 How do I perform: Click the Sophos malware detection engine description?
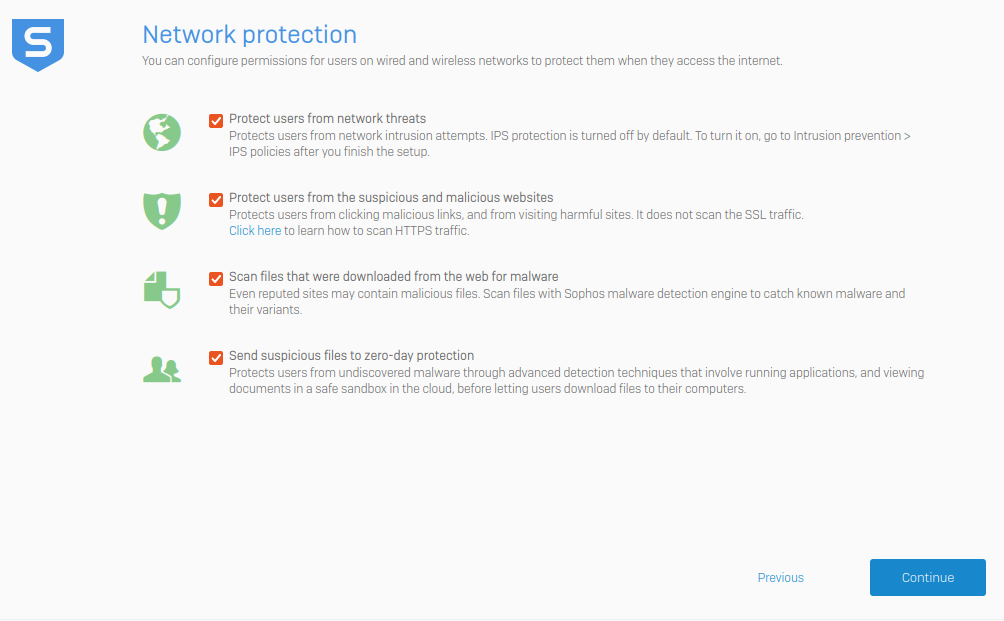[567, 302]
